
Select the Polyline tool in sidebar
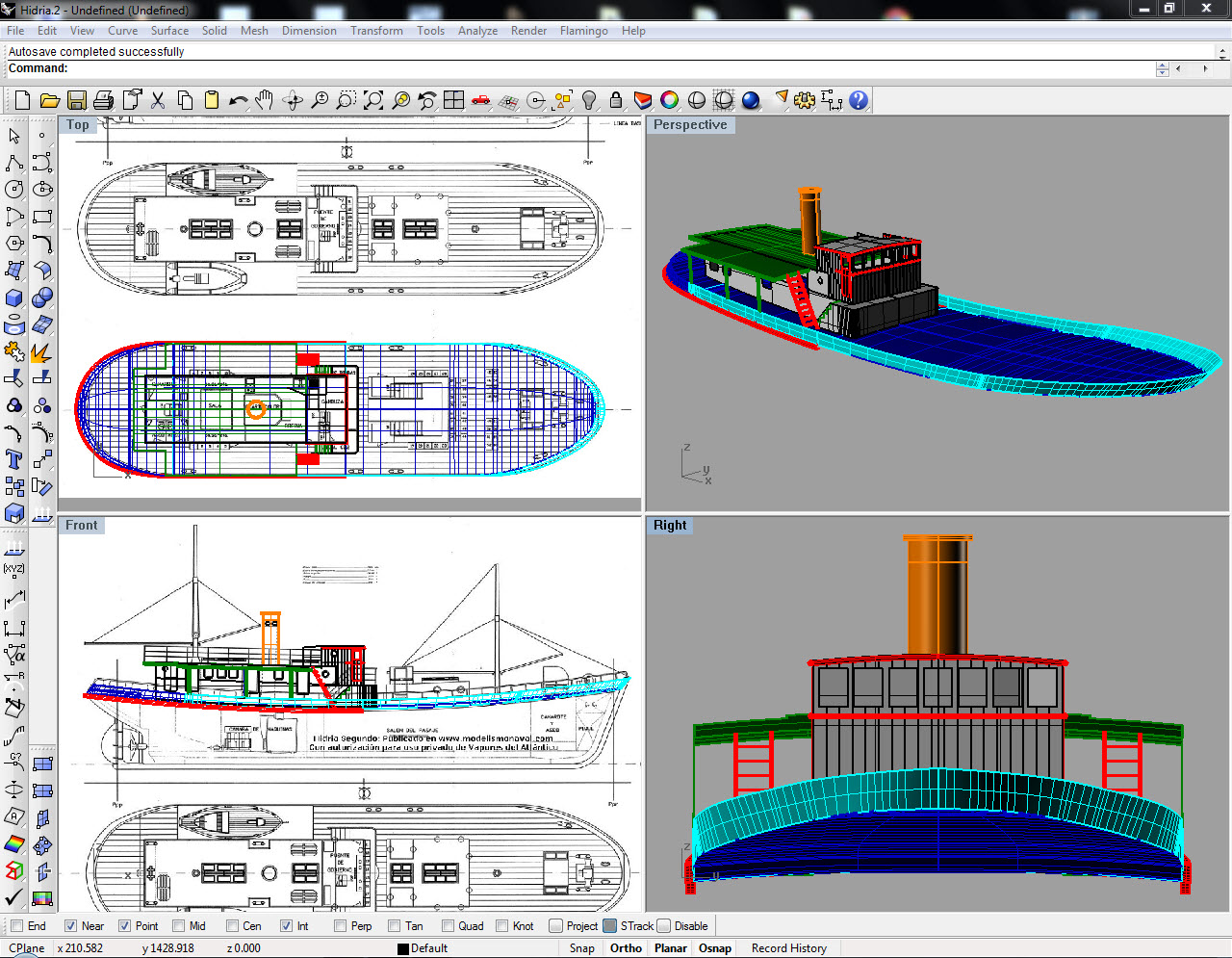click(14, 163)
